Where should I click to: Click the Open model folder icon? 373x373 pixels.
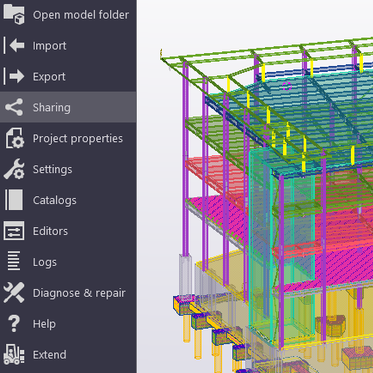pos(14,15)
